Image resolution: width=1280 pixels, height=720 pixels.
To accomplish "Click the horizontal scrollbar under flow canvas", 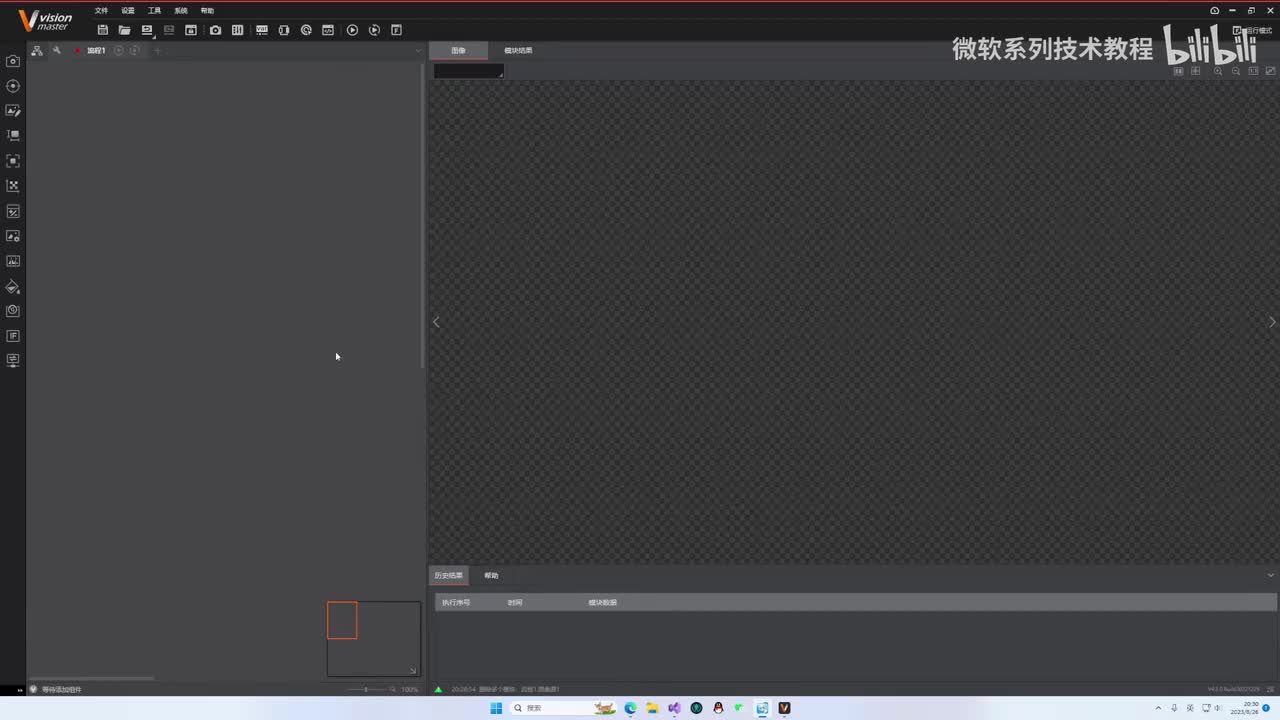I will [91, 678].
